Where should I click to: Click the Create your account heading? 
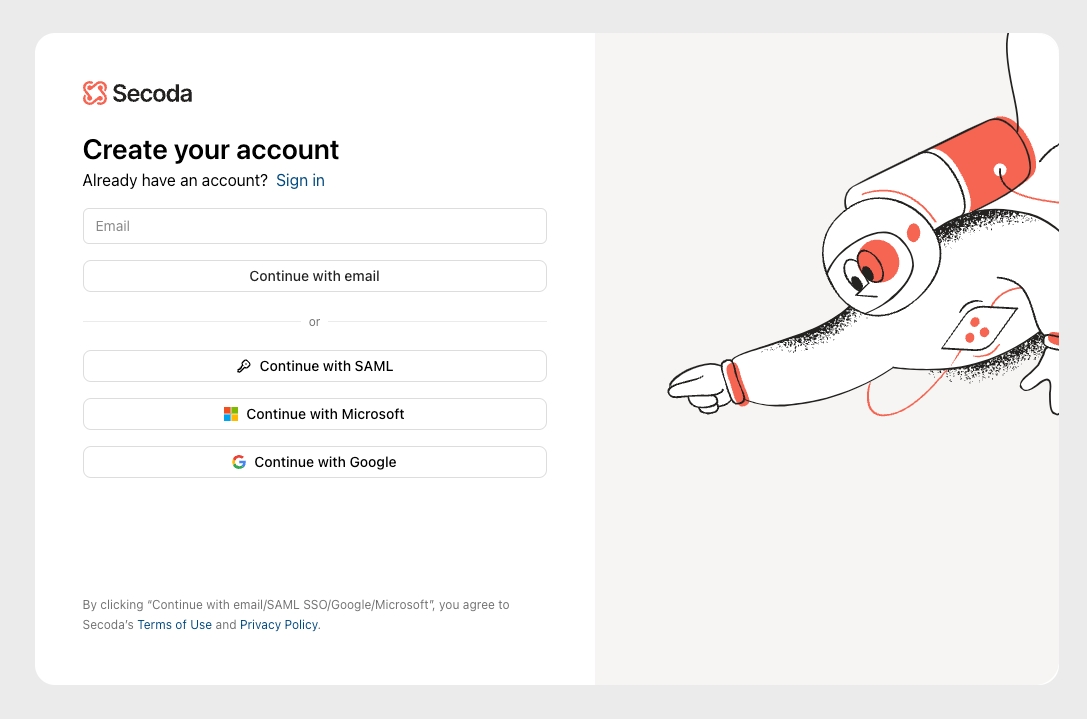pos(211,150)
